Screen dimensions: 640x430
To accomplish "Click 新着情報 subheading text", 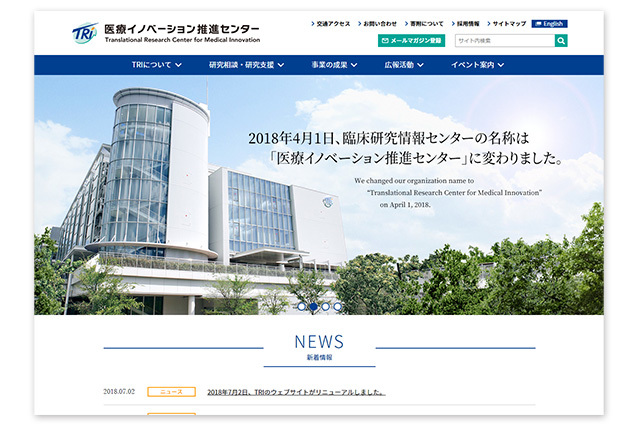I will [x=319, y=357].
